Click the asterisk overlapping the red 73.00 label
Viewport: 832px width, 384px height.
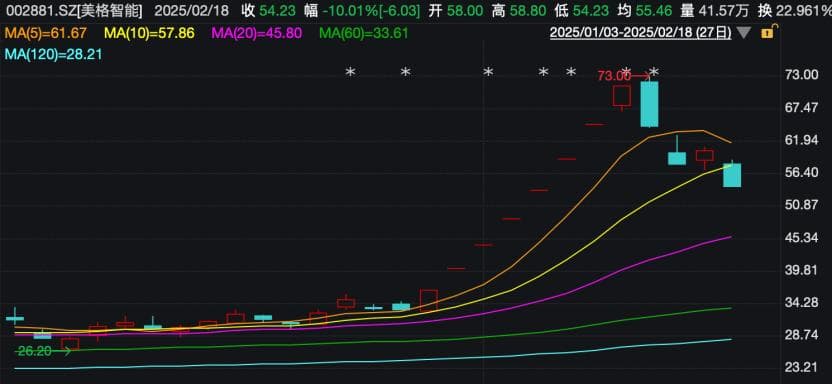click(x=627, y=72)
